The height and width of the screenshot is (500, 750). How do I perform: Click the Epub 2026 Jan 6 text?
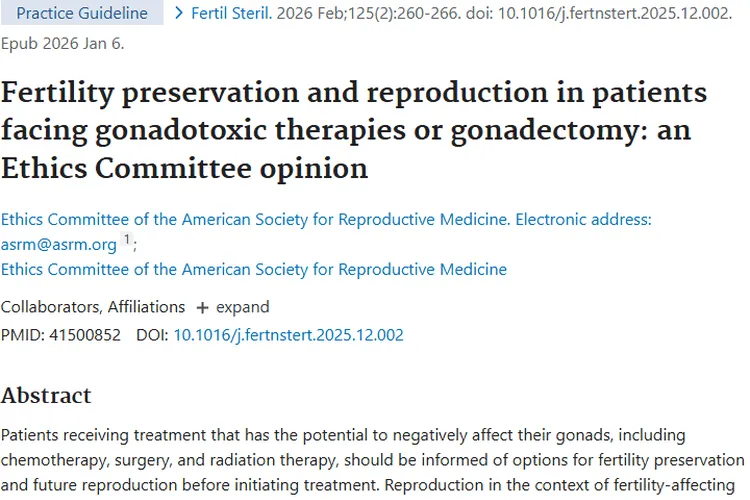coord(62,45)
